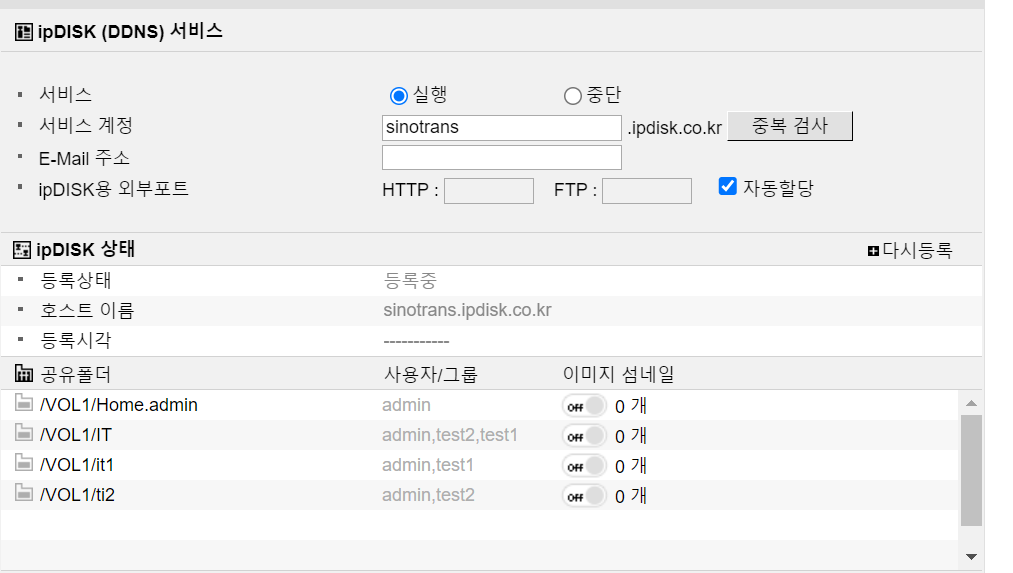Click the folder icon for /VOL1/ti2
1013x573 pixels.
24,492
